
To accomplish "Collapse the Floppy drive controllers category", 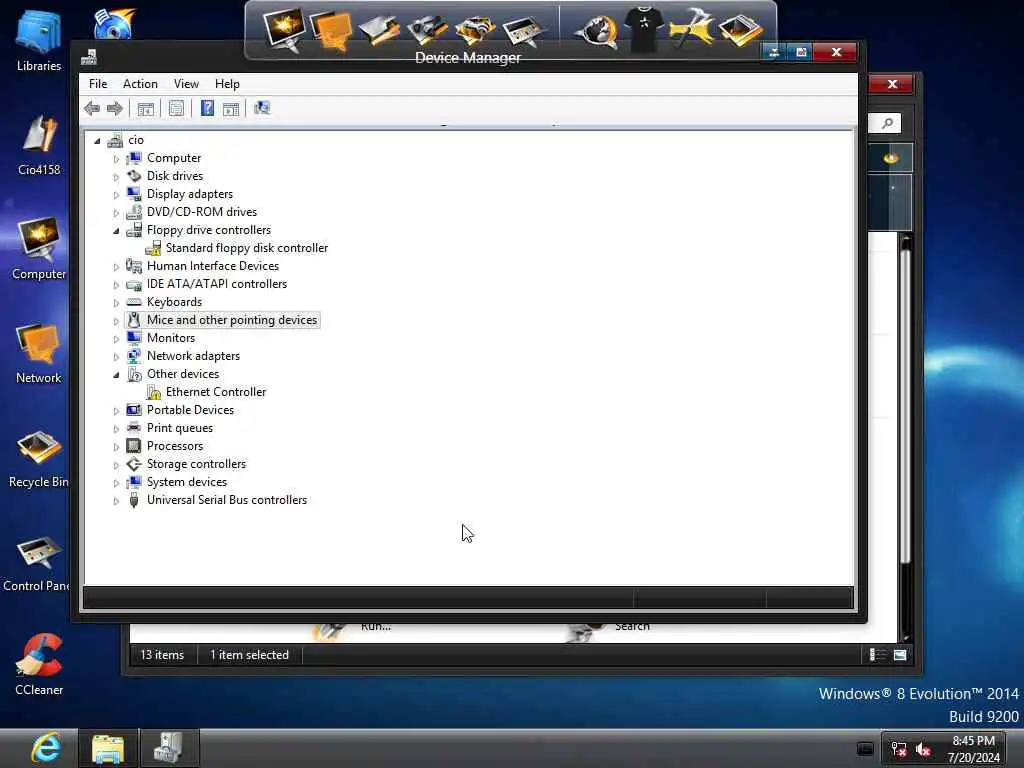I will tap(116, 231).
